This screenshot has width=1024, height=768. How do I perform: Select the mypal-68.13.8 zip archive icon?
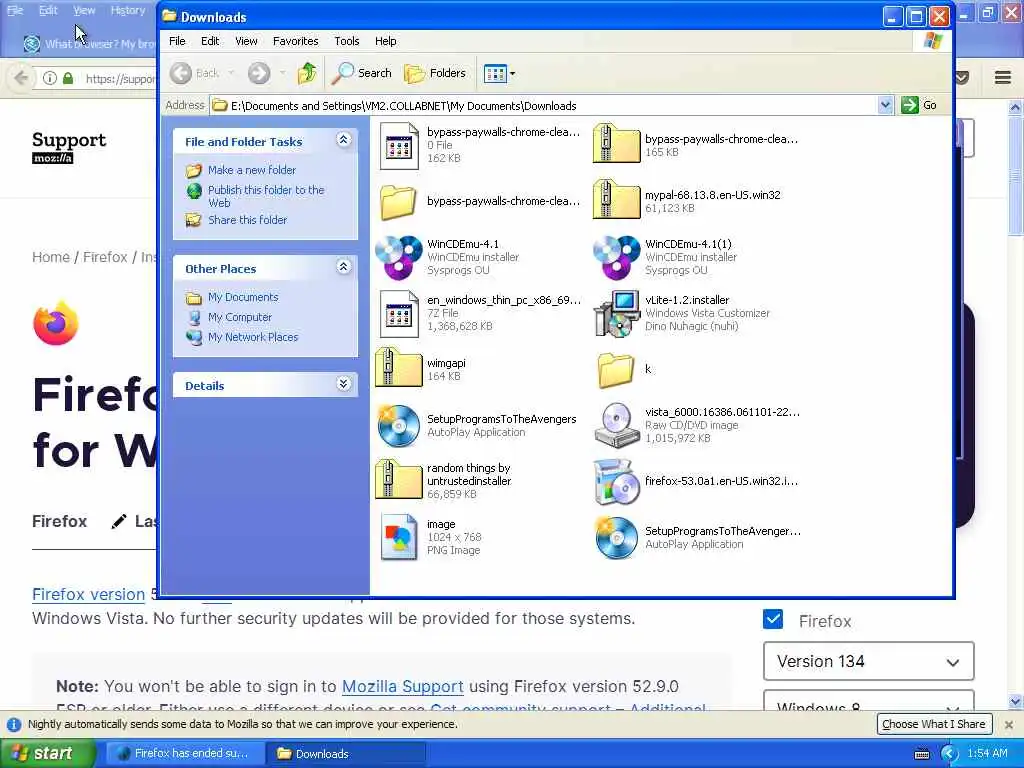click(616, 200)
